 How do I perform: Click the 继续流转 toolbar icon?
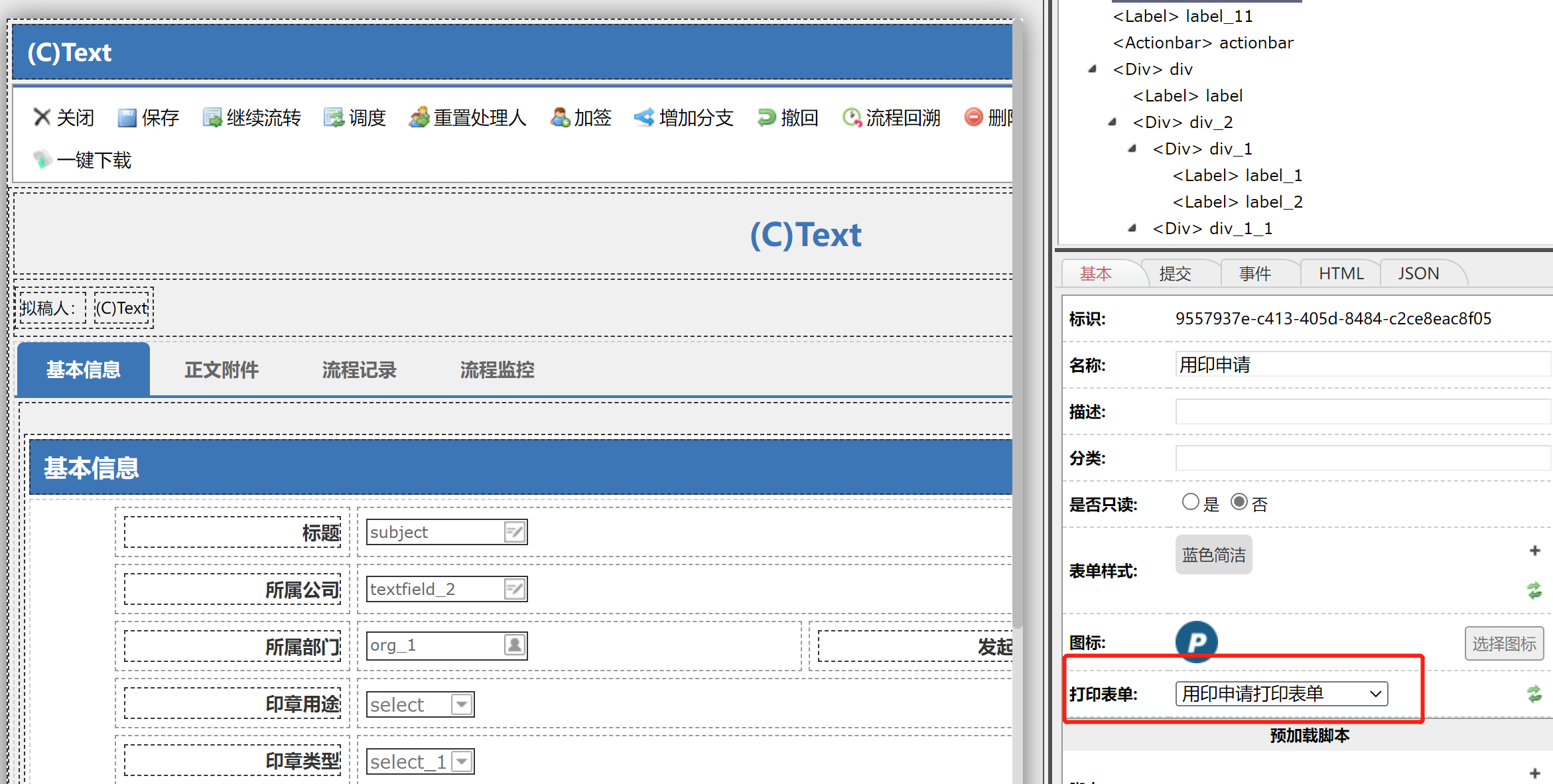click(212, 118)
